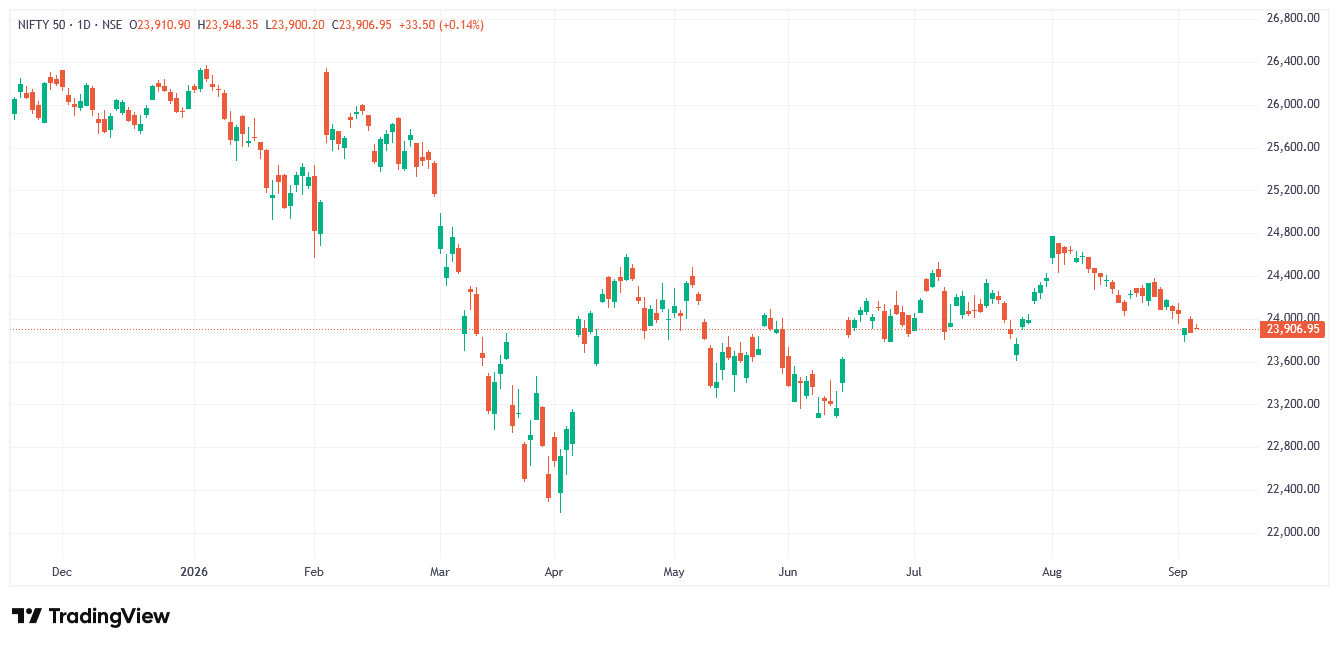
Task: Click the +33.50 (+0.14%) change value
Action: pos(441,25)
